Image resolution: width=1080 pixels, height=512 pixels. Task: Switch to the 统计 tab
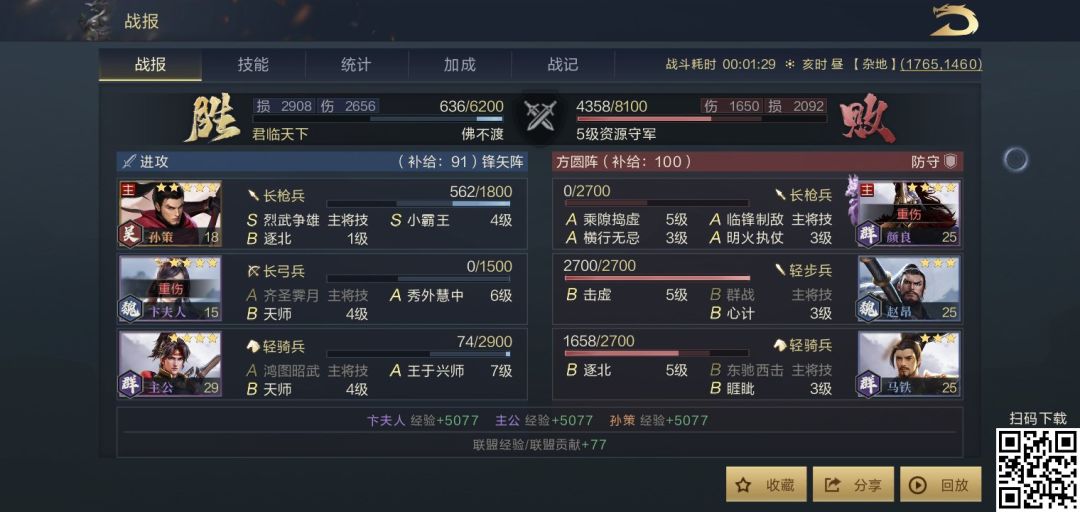[x=356, y=65]
